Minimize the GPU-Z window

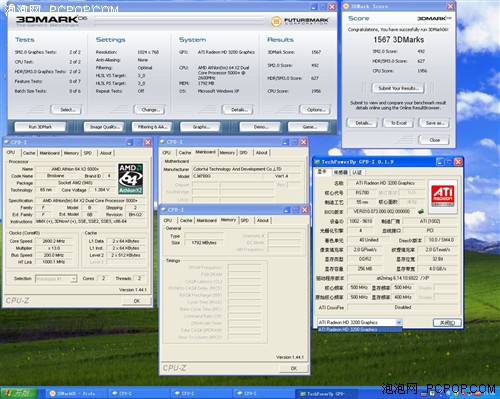click(440, 162)
